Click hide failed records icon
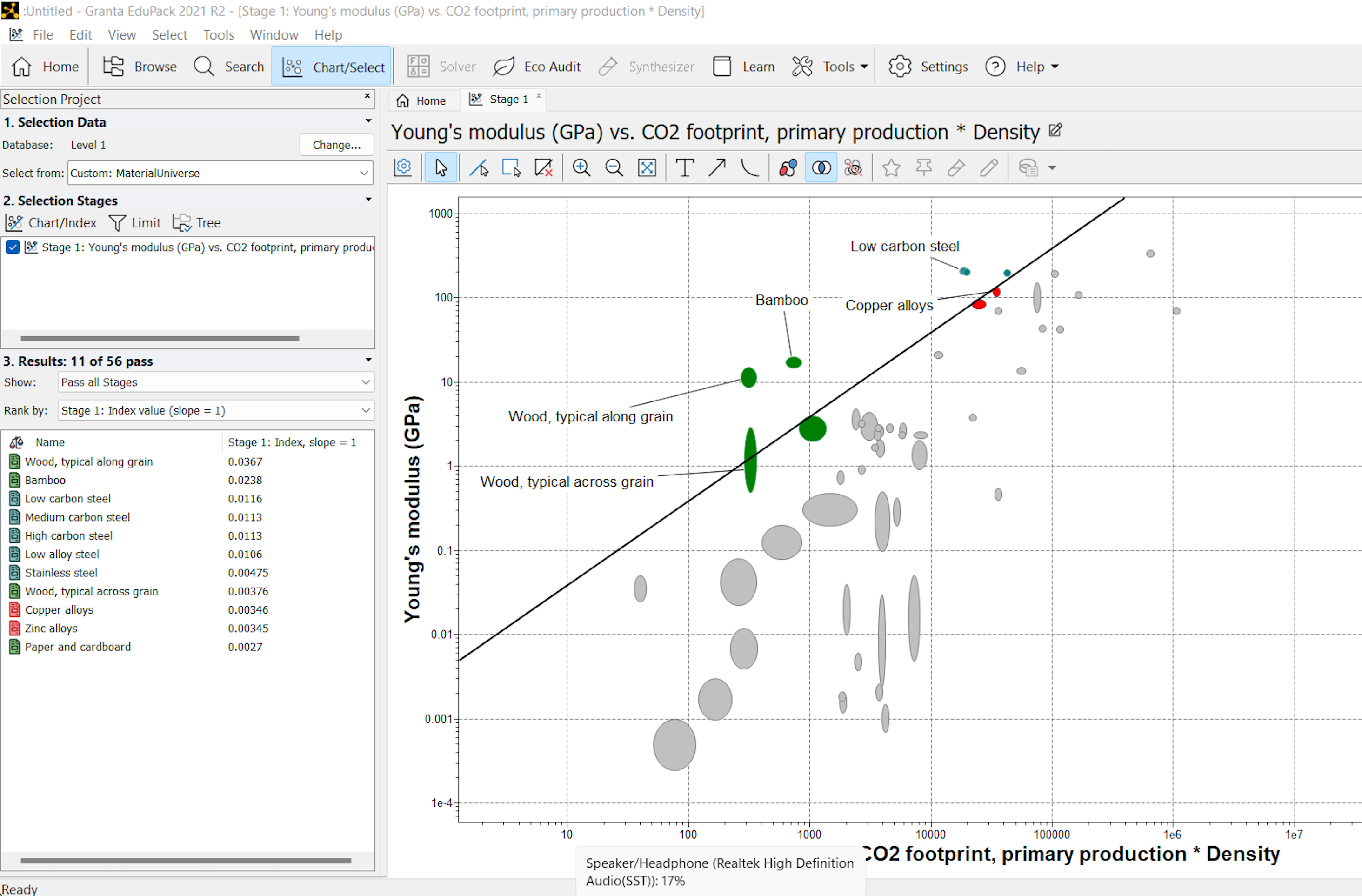This screenshot has height=896, width=1362. (853, 167)
